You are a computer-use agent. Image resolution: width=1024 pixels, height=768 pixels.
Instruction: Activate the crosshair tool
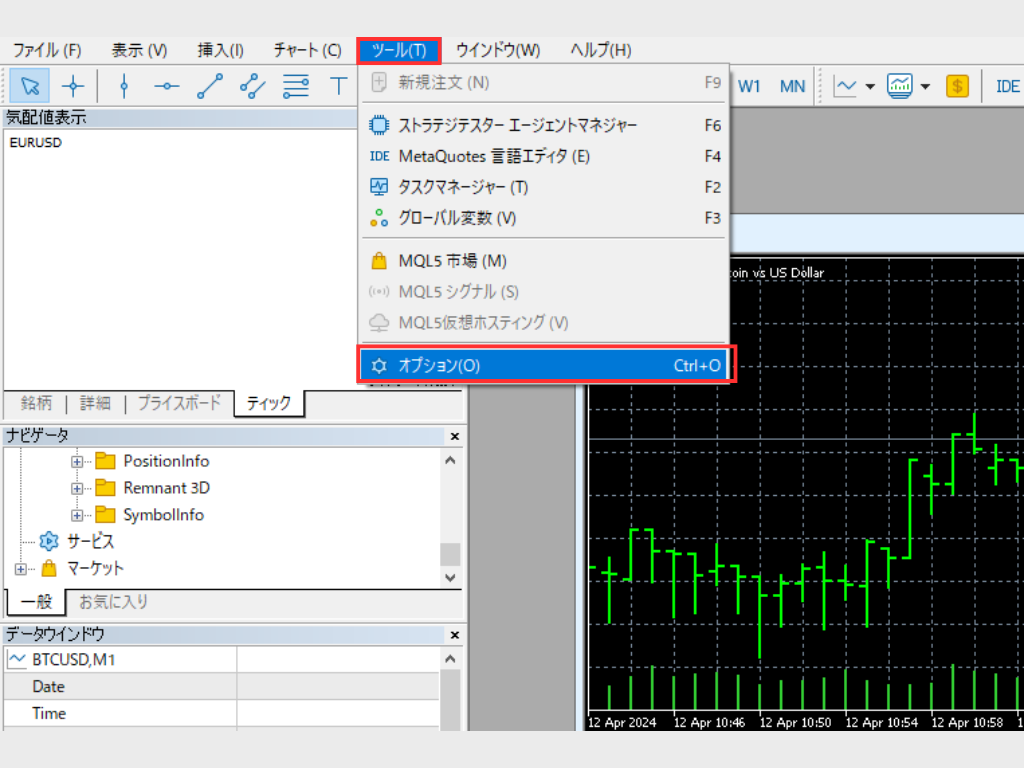click(73, 86)
